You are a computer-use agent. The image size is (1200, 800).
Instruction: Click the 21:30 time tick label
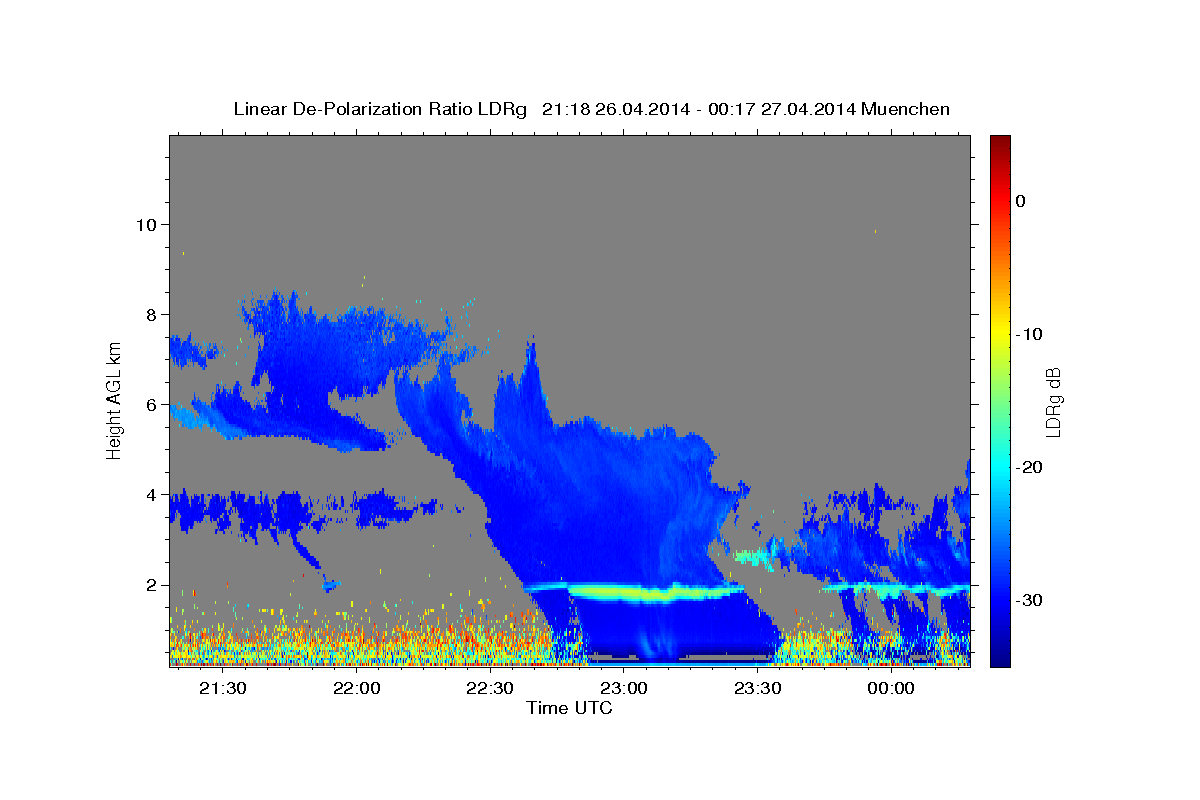coord(222,688)
